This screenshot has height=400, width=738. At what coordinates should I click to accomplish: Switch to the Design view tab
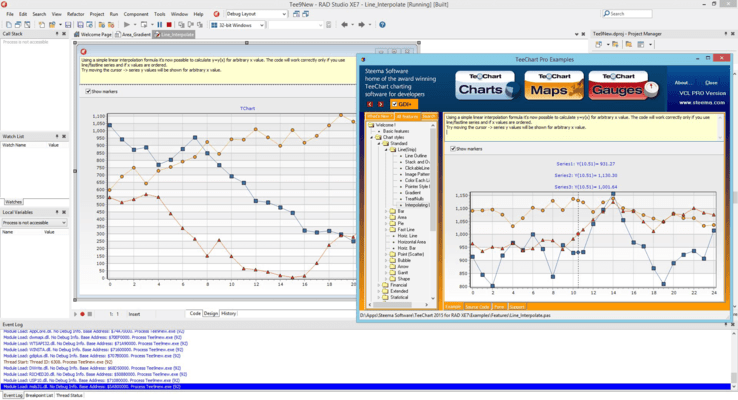(210, 313)
